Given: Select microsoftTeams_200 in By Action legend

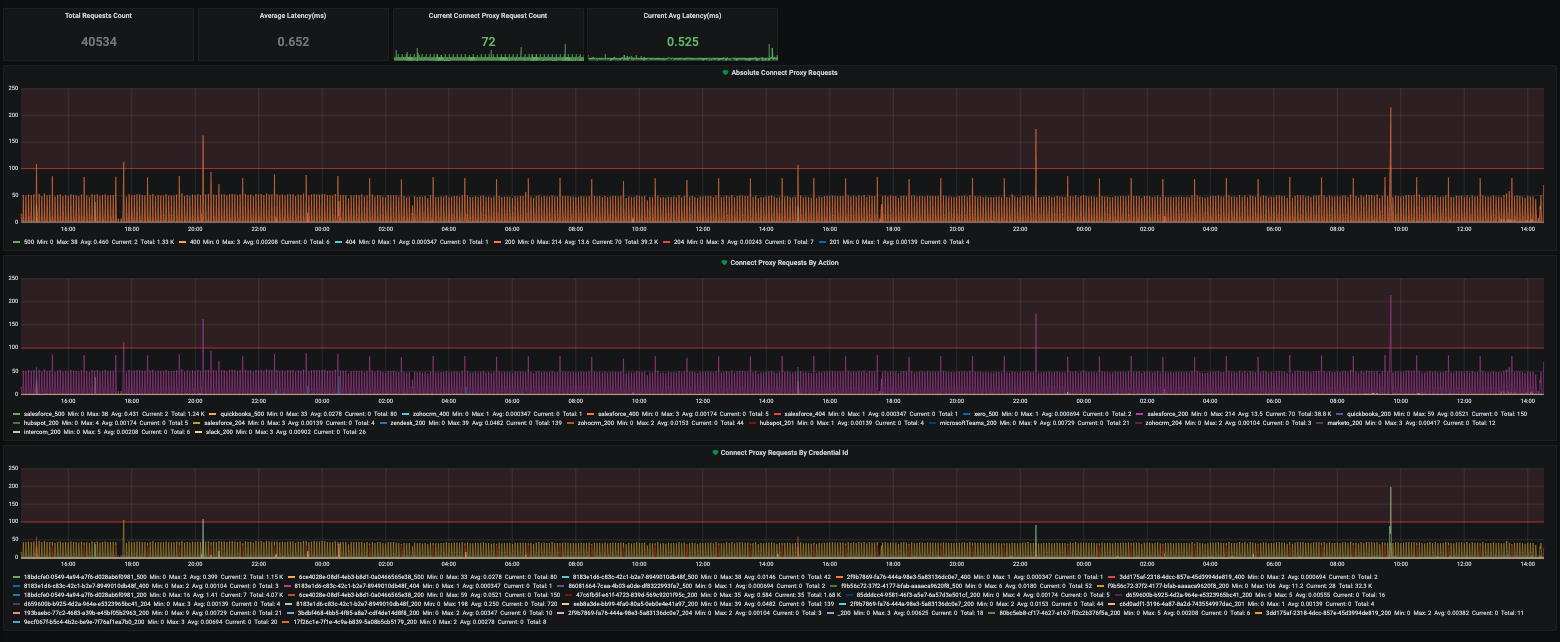Looking at the screenshot, I should [968, 423].
